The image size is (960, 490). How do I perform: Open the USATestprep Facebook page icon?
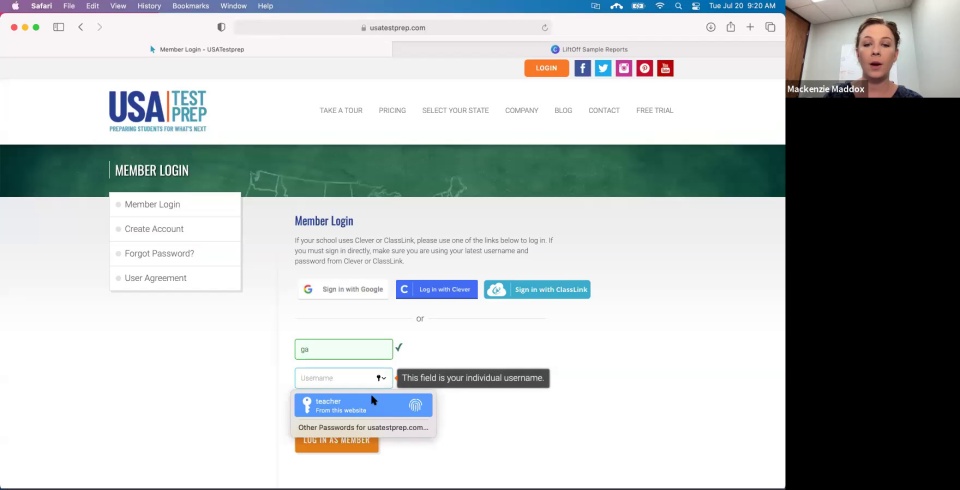(582, 68)
